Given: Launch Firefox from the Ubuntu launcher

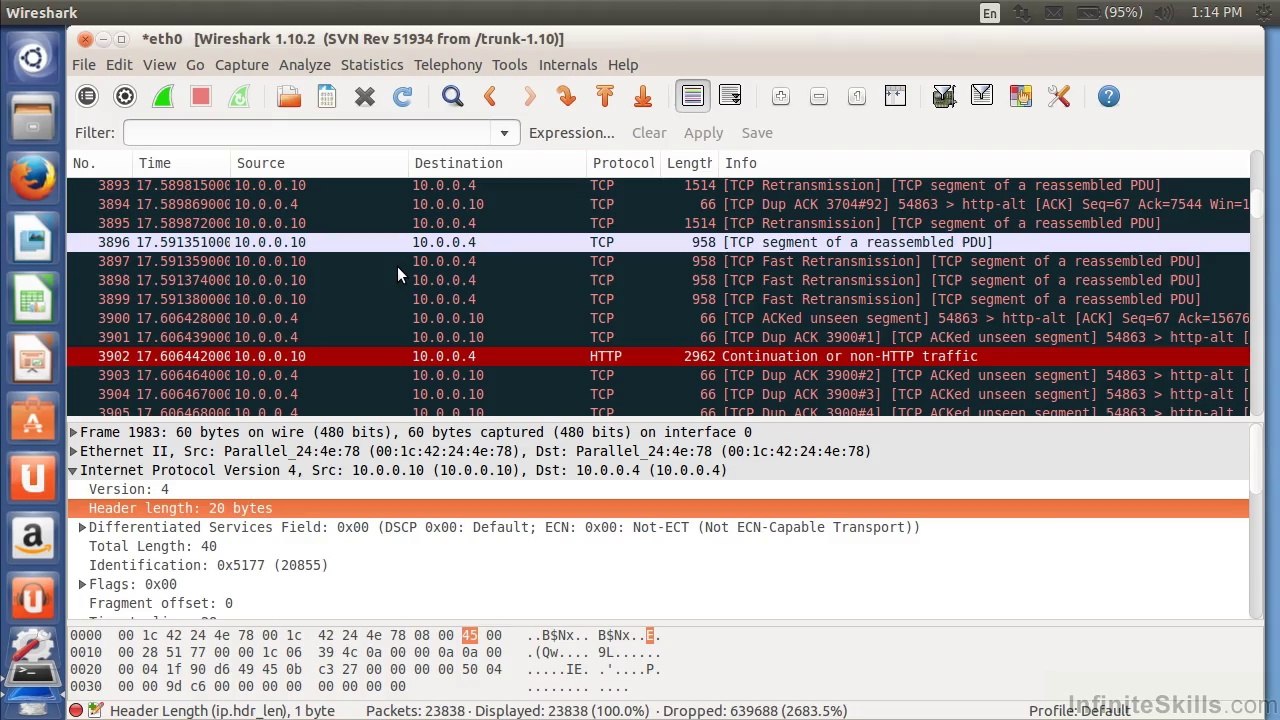Looking at the screenshot, I should pyautogui.click(x=33, y=179).
